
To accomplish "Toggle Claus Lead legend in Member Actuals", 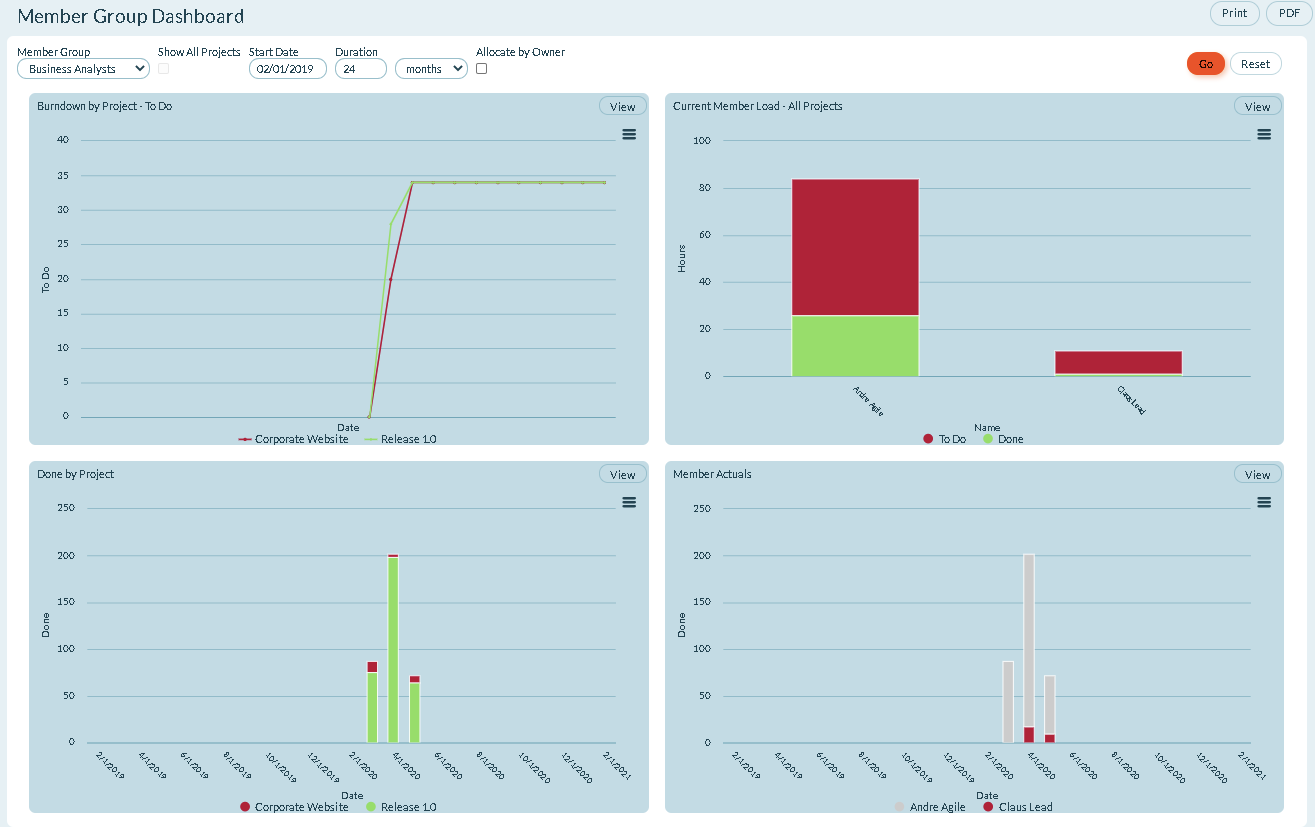I will [x=1018, y=807].
